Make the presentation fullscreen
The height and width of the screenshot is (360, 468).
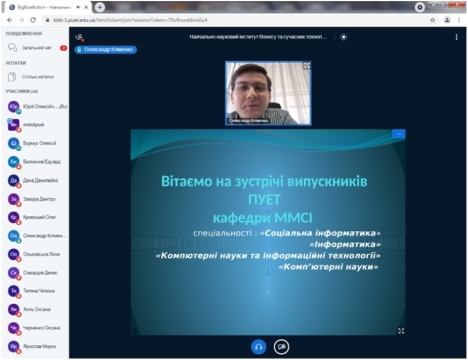click(x=401, y=331)
